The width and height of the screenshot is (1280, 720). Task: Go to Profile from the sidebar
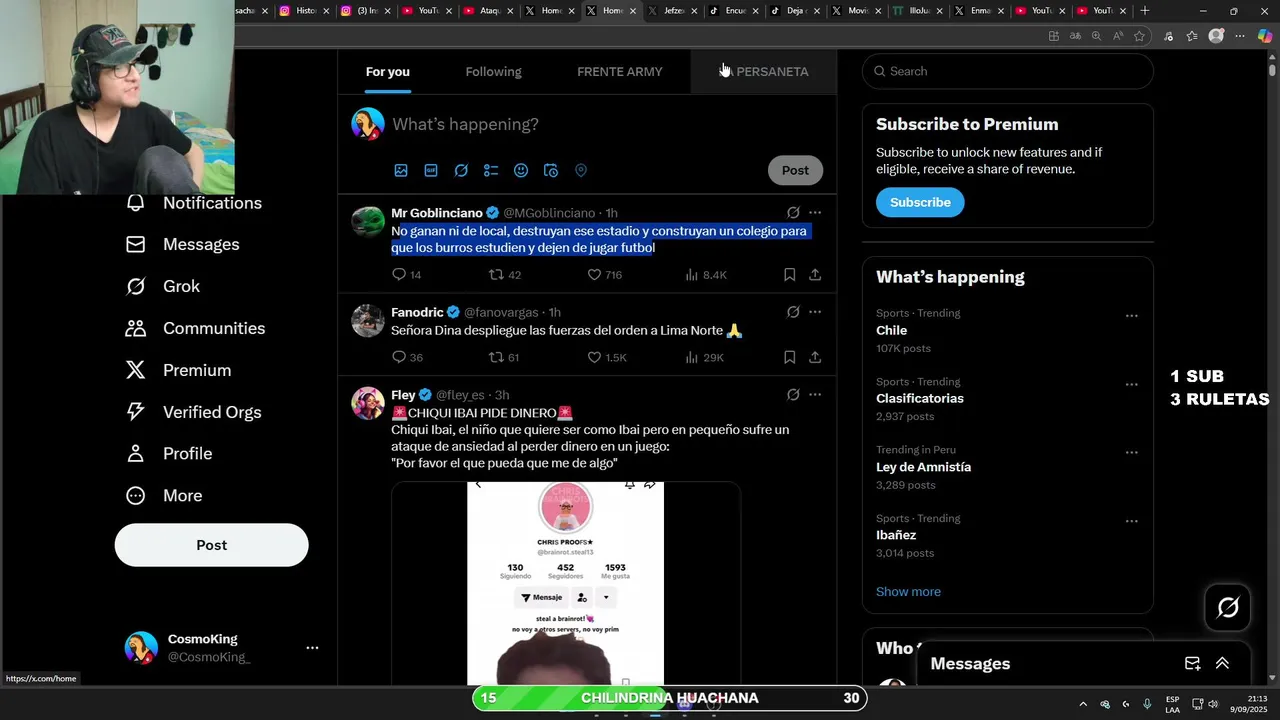point(169,454)
